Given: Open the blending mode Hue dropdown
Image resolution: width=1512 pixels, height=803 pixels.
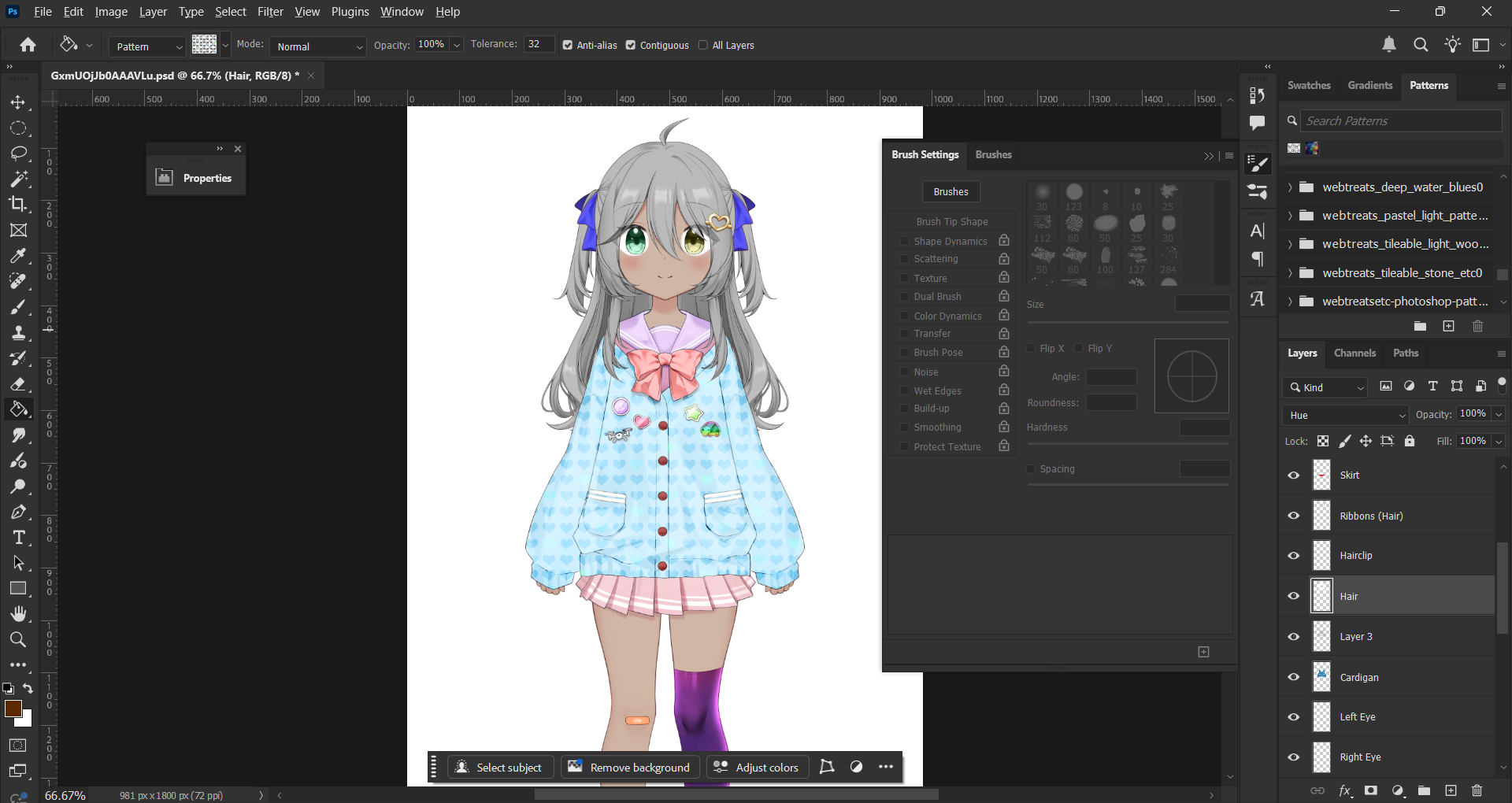Looking at the screenshot, I should tap(1345, 415).
